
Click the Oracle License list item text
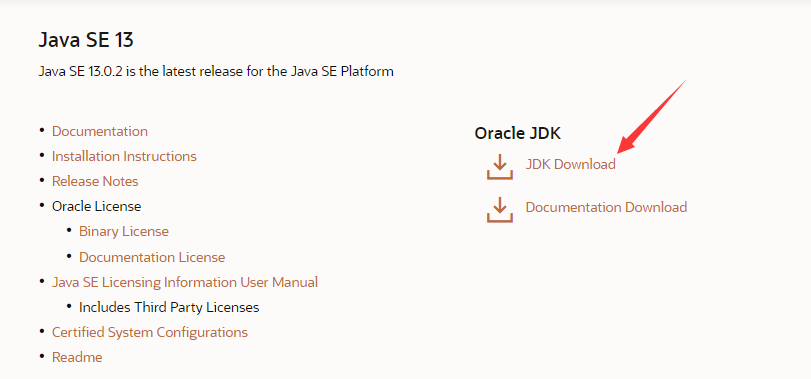(x=96, y=206)
